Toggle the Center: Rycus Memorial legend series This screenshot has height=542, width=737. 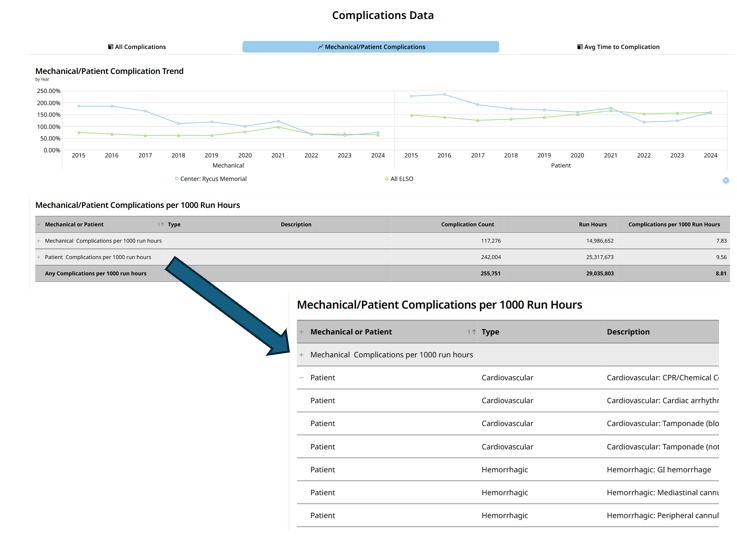[x=211, y=179]
